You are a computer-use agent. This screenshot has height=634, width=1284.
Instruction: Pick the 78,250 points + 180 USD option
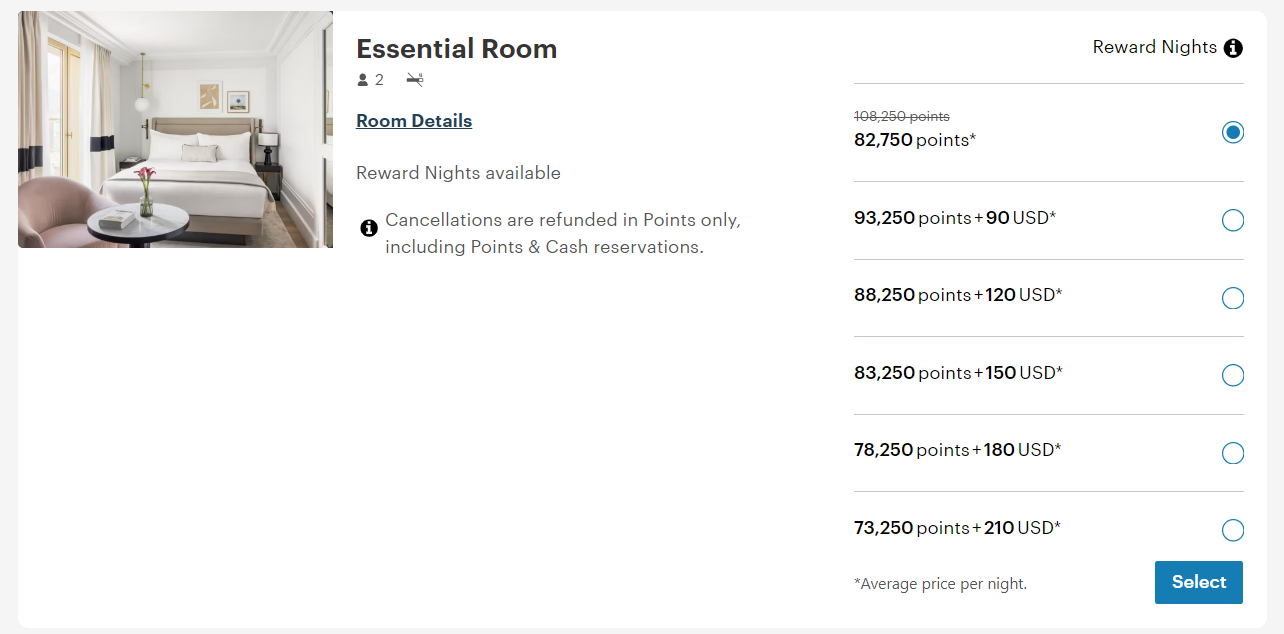(x=1233, y=453)
